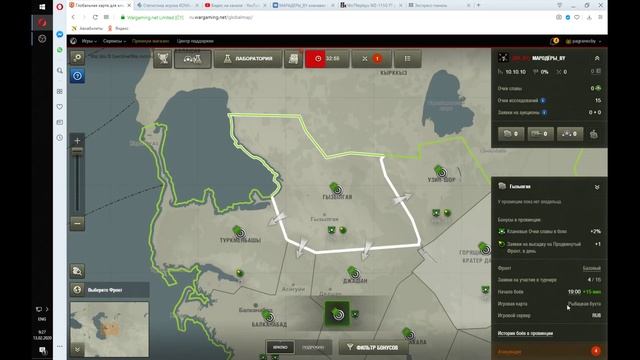640x360 pixels.
Task: Select Джадан province marker
Action: tap(353, 272)
